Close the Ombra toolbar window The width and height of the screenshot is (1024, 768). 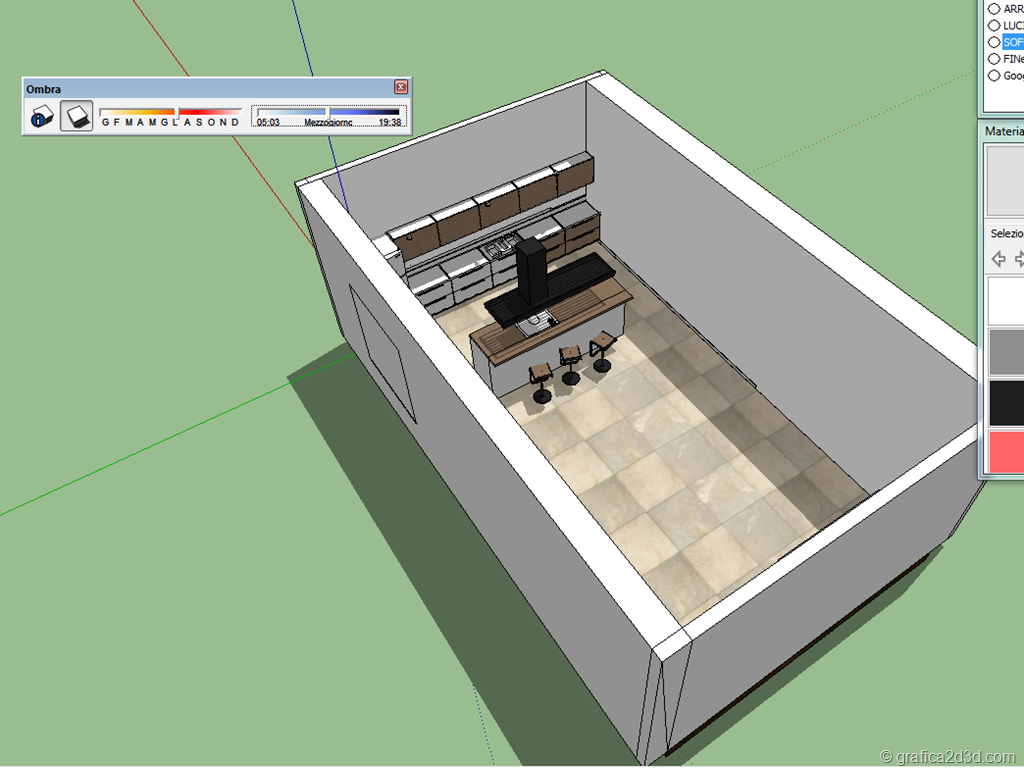pyautogui.click(x=401, y=88)
